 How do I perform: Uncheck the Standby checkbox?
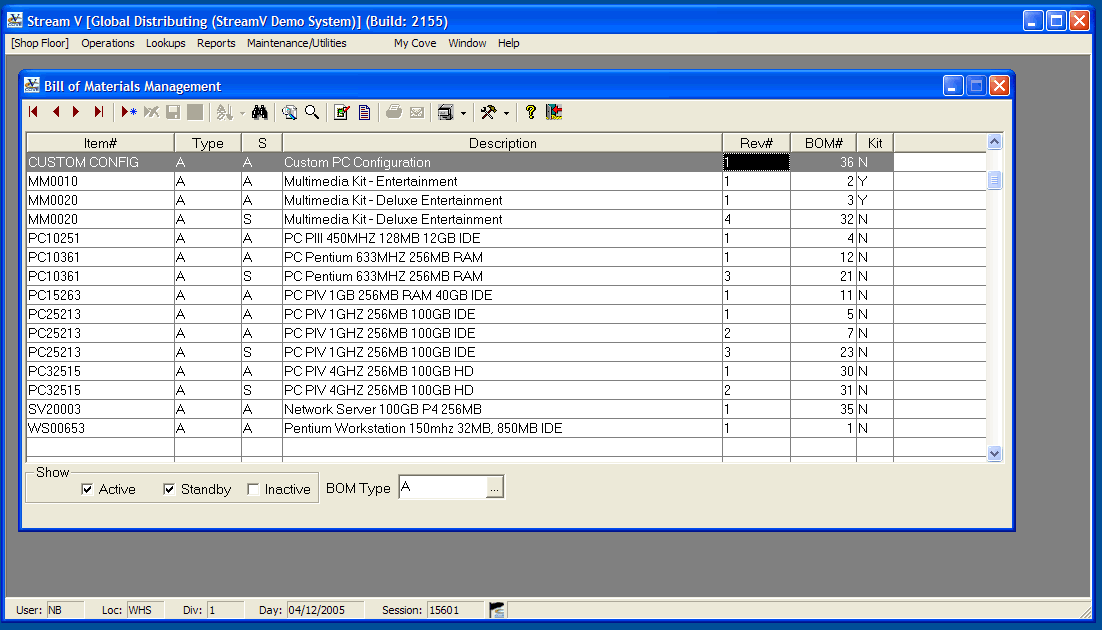coord(169,489)
